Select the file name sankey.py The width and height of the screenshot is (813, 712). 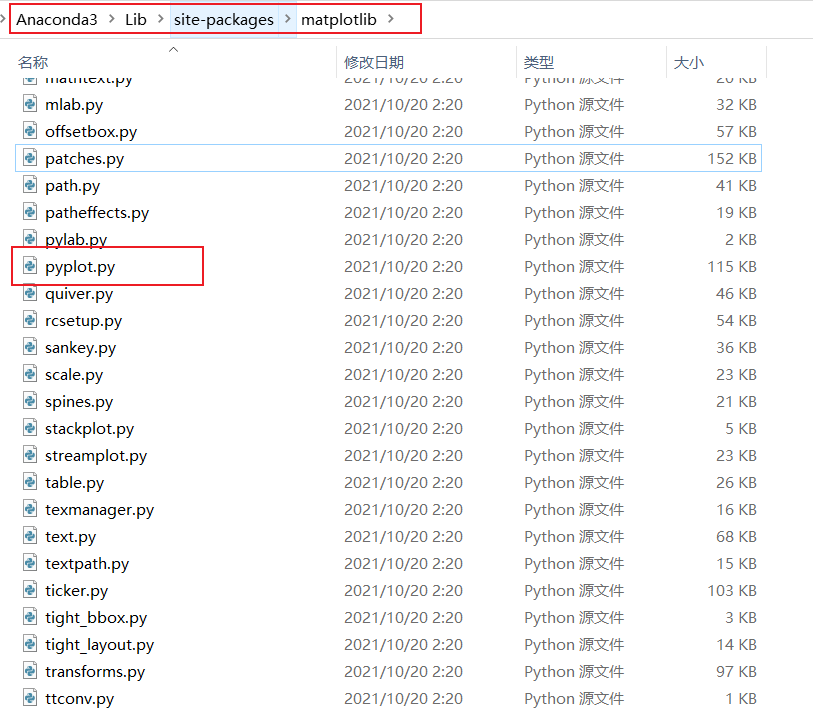tap(80, 348)
